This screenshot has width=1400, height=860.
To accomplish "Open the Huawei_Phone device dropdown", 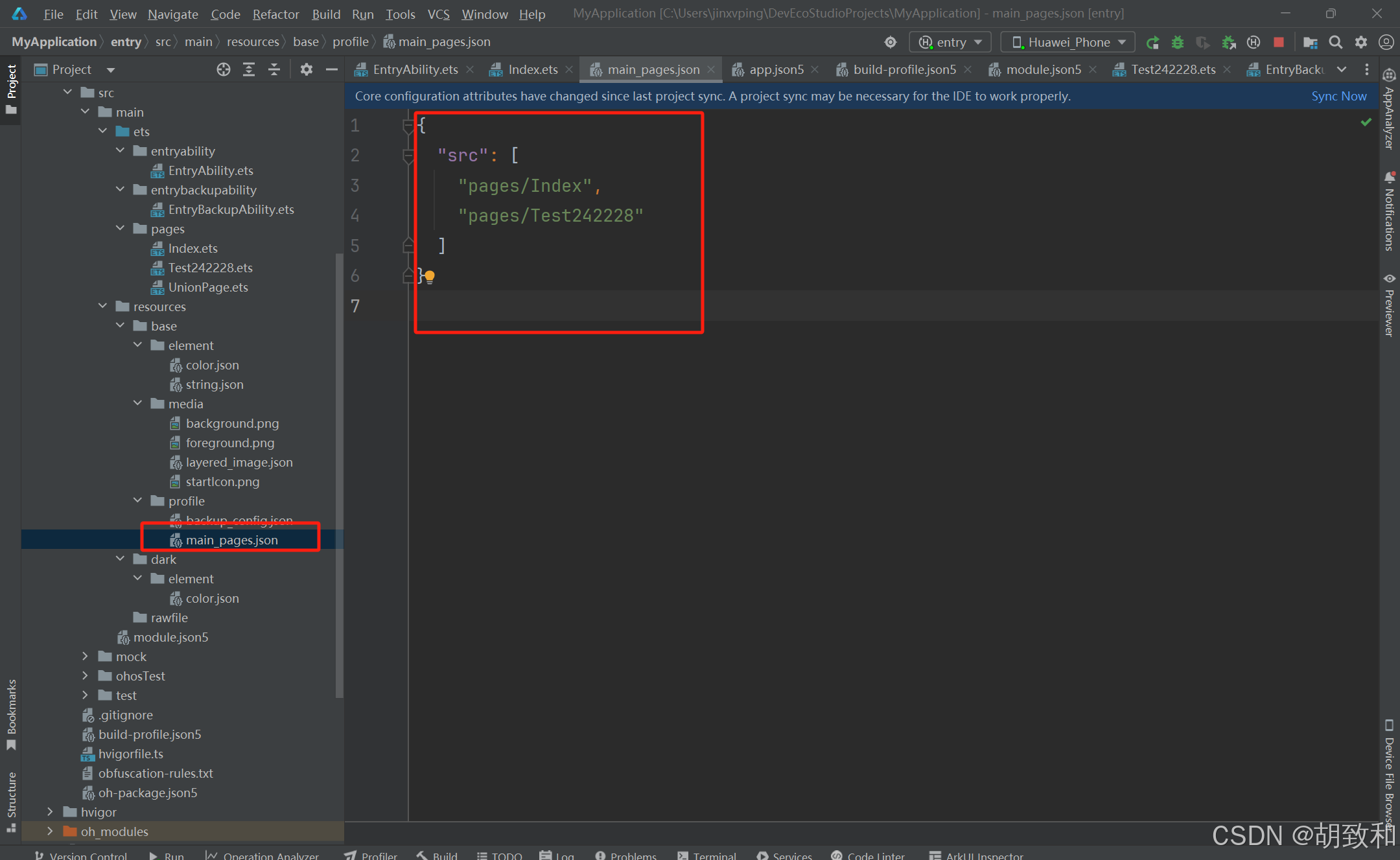I will coord(1067,43).
